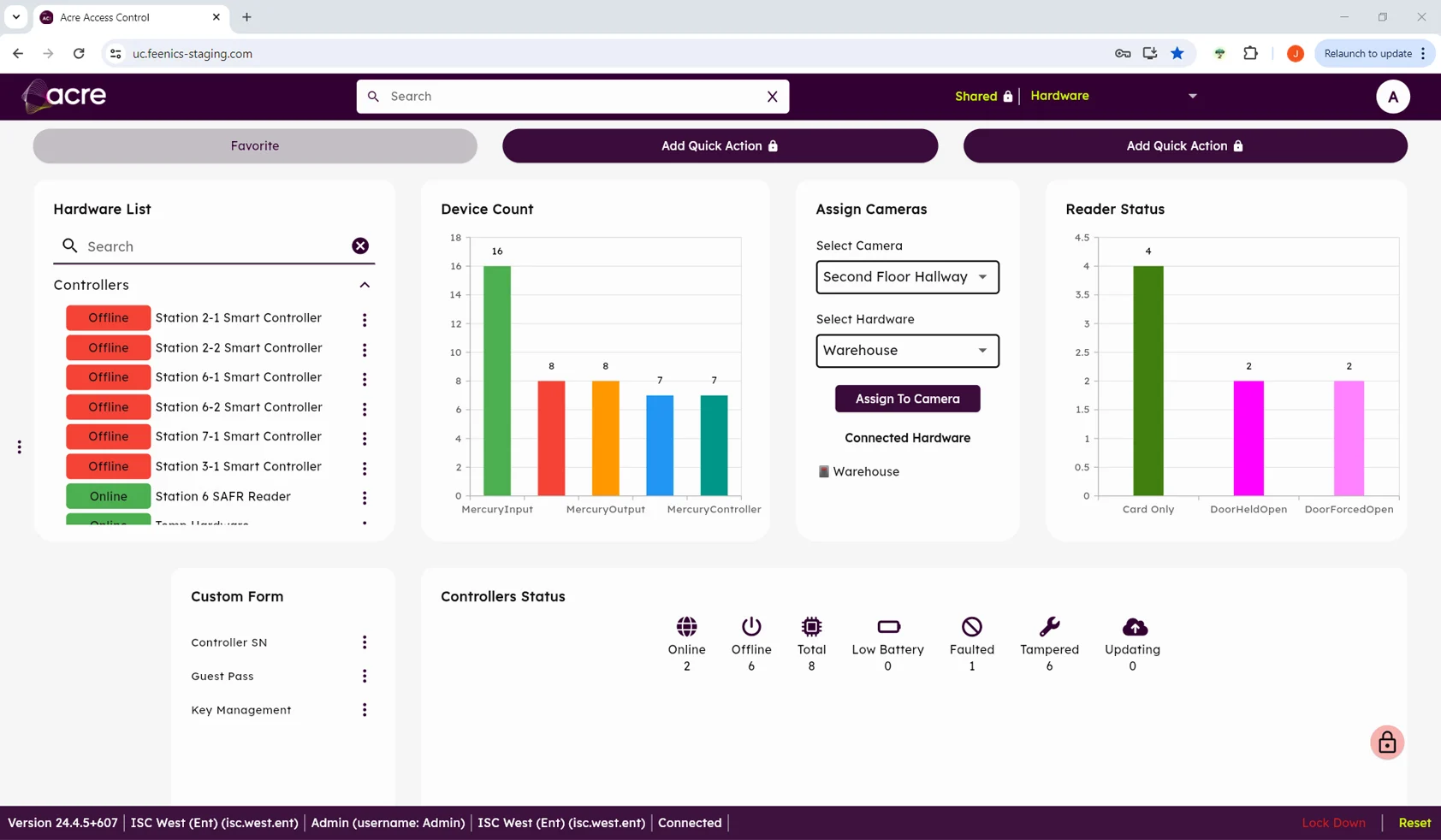Click the floating lock icon near bottom right
1441x840 pixels.
pyautogui.click(x=1386, y=742)
